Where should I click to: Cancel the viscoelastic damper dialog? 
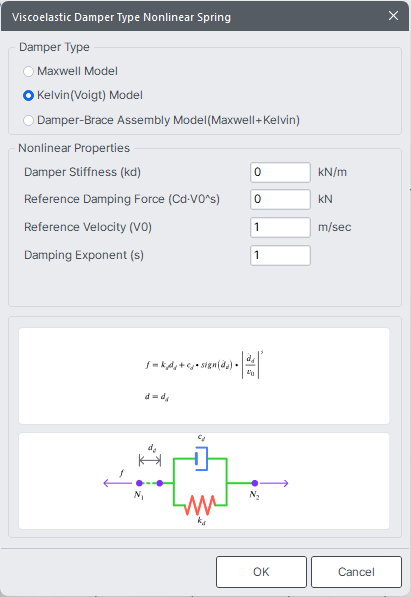pos(356,572)
